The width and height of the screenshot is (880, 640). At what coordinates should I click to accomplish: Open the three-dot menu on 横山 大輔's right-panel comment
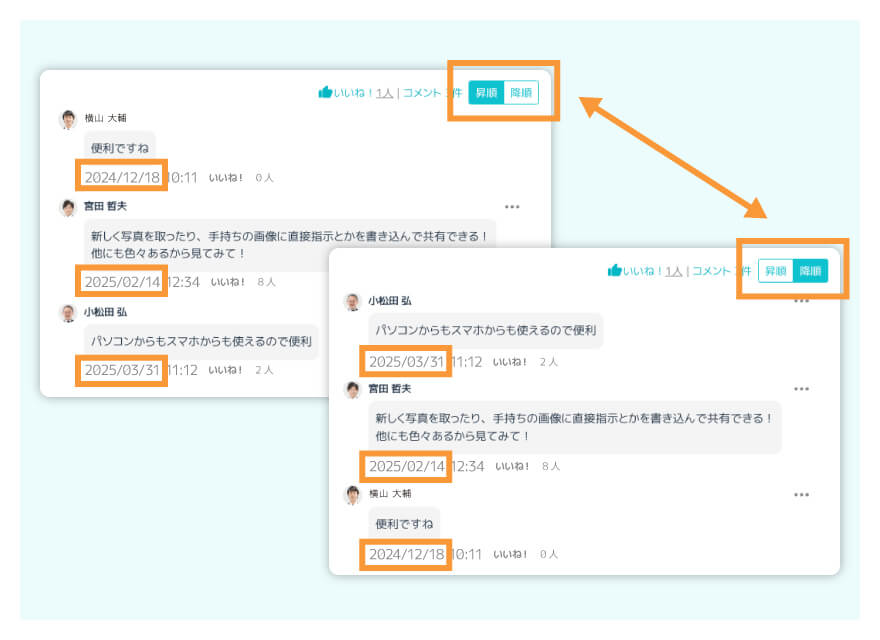click(801, 494)
